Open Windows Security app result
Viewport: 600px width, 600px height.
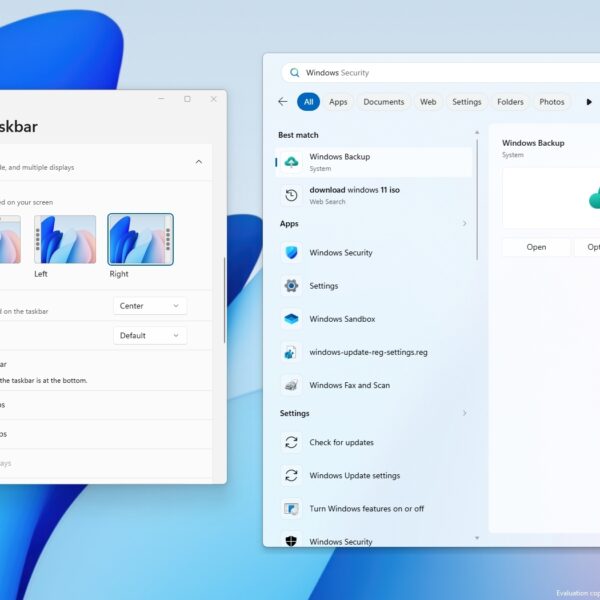click(x=374, y=253)
